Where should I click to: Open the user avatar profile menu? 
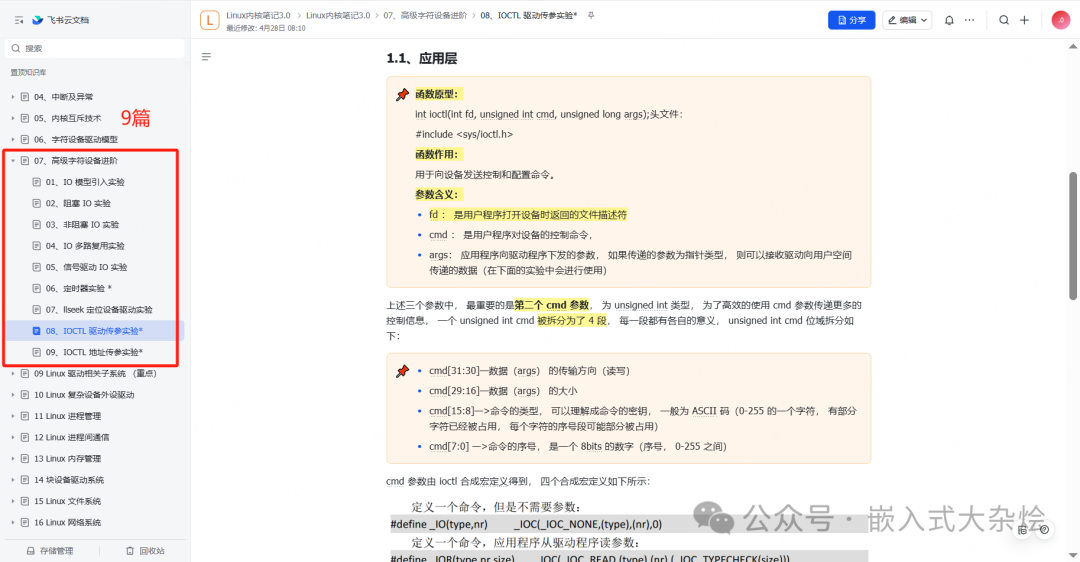click(x=1061, y=20)
